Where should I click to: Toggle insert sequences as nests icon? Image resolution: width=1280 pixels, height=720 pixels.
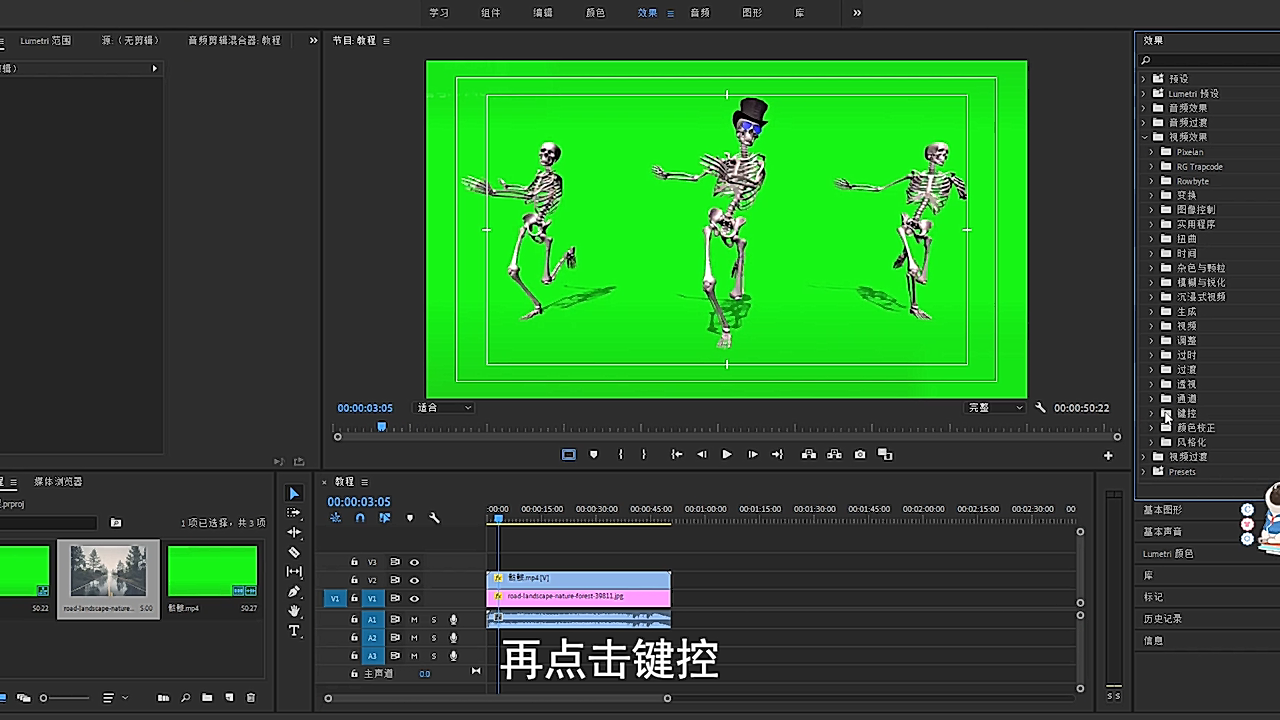(x=335, y=518)
